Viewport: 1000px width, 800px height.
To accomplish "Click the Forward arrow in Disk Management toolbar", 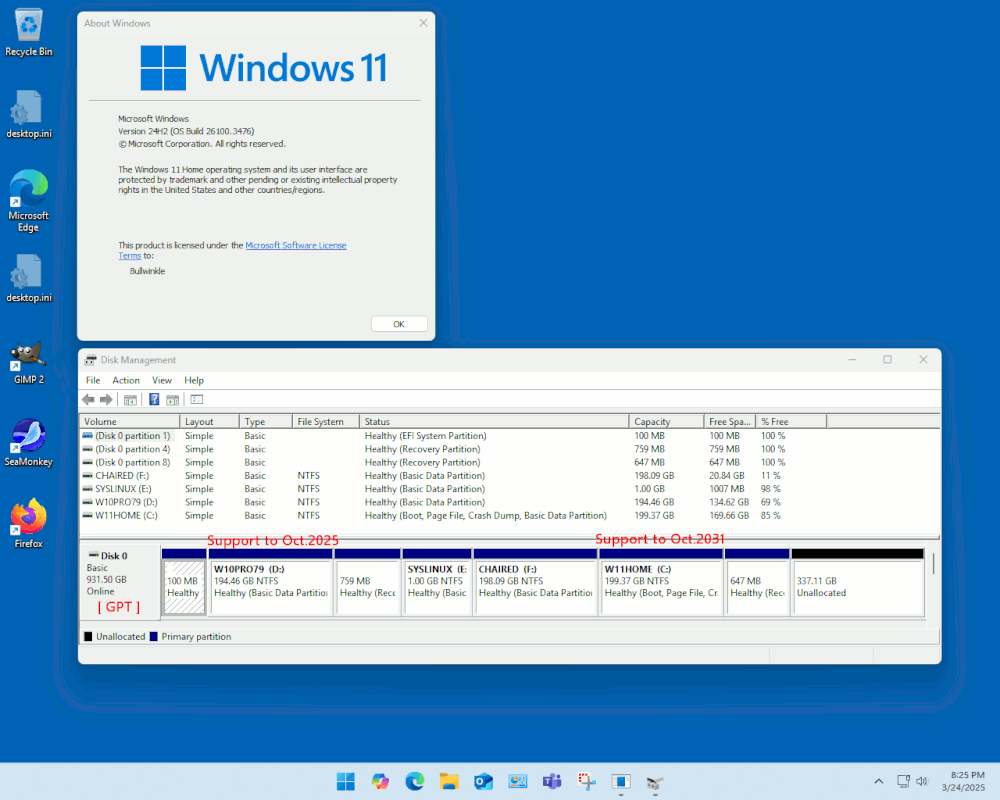I will point(106,399).
